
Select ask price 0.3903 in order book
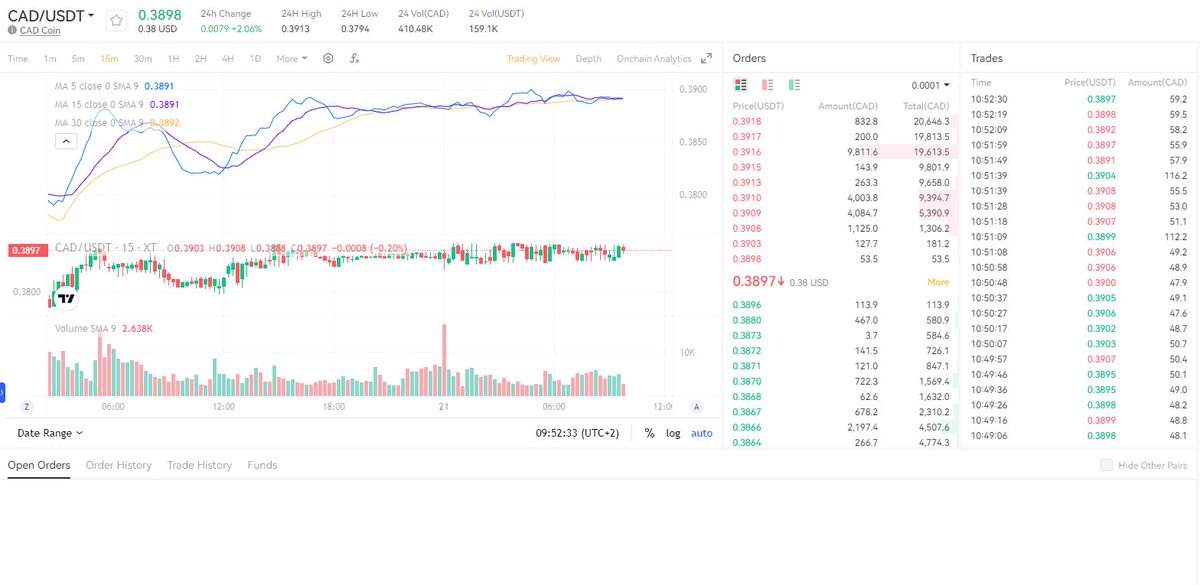(x=746, y=243)
